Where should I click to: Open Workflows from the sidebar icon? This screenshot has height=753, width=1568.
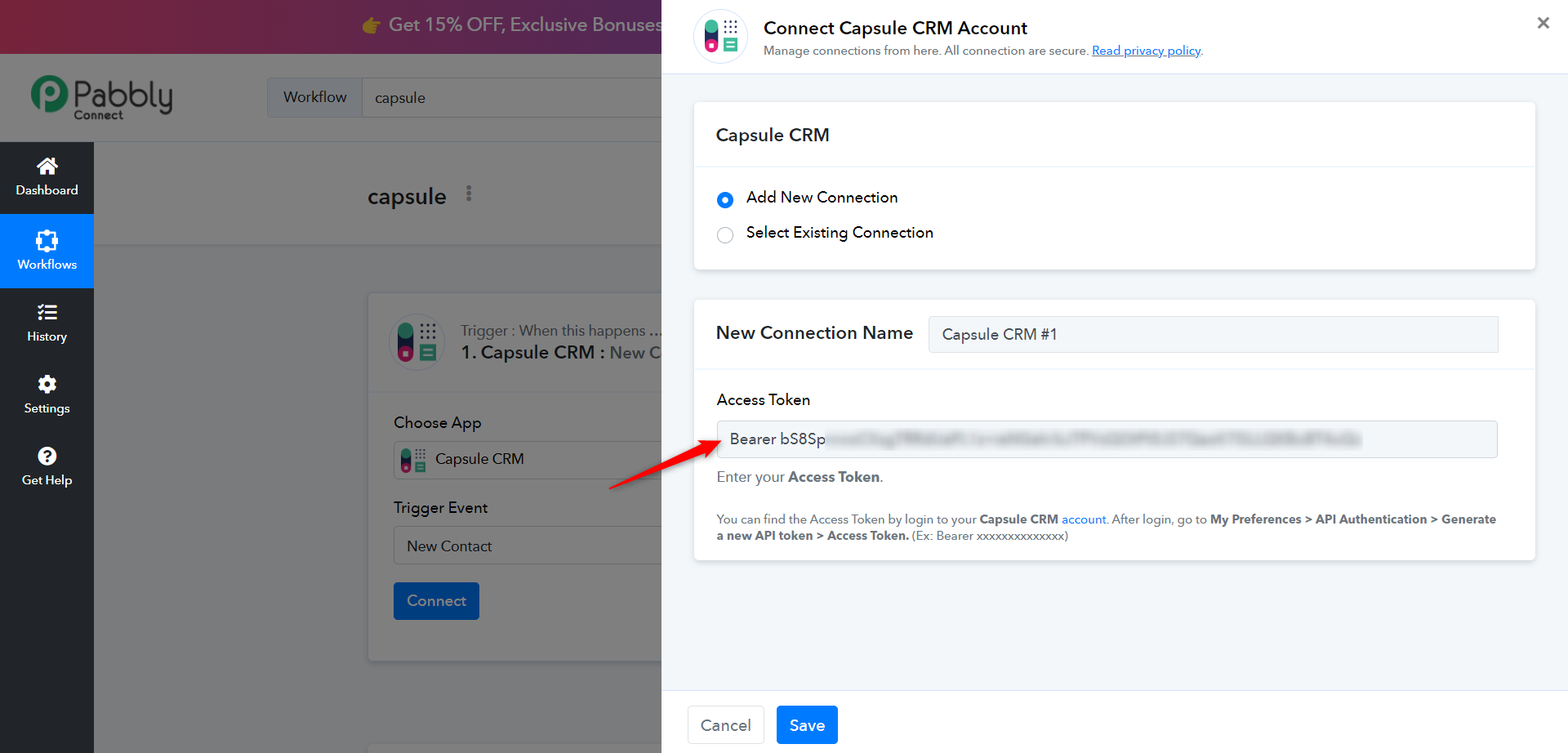pos(47,240)
